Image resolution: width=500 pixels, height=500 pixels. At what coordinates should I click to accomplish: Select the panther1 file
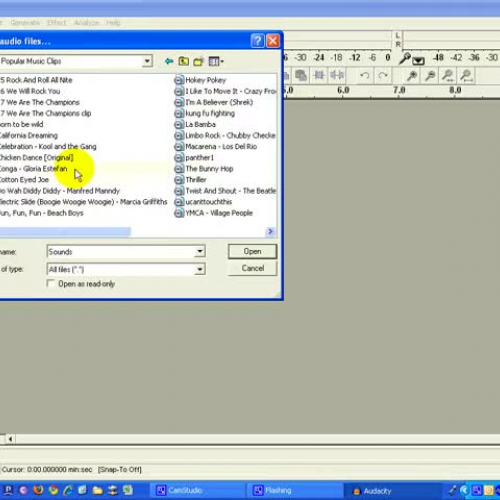pyautogui.click(x=194, y=157)
